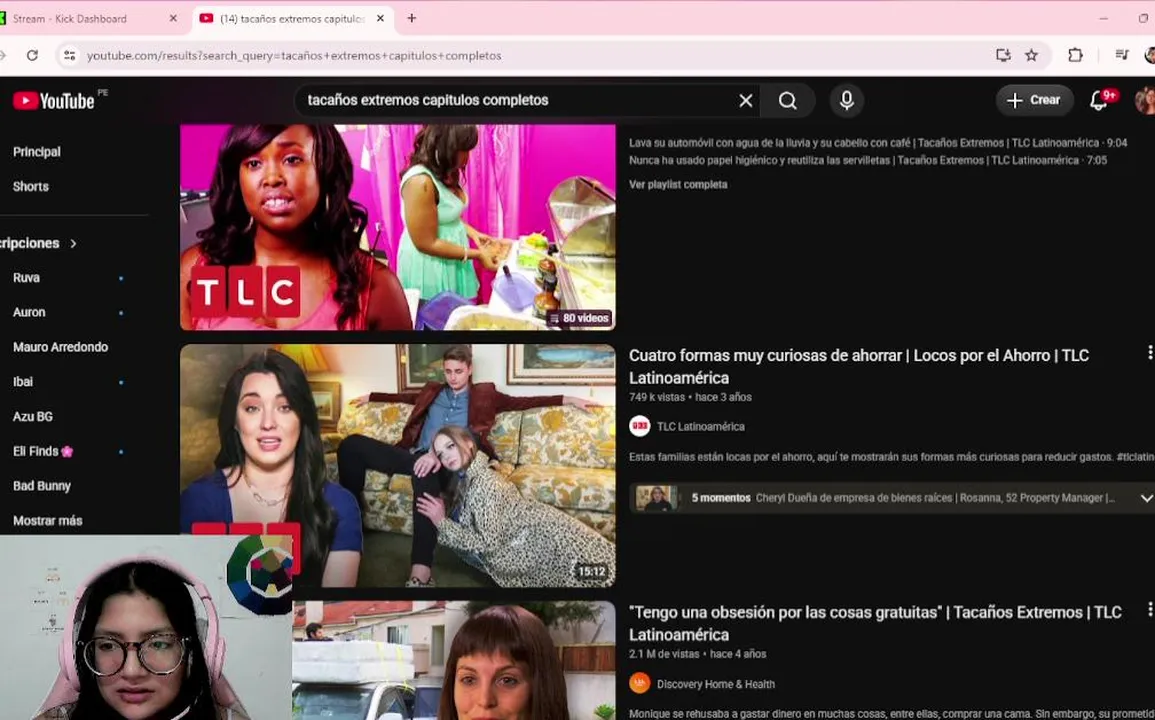This screenshot has width=1155, height=720.
Task: Click the site info icon beside the URL
Action: 69,55
